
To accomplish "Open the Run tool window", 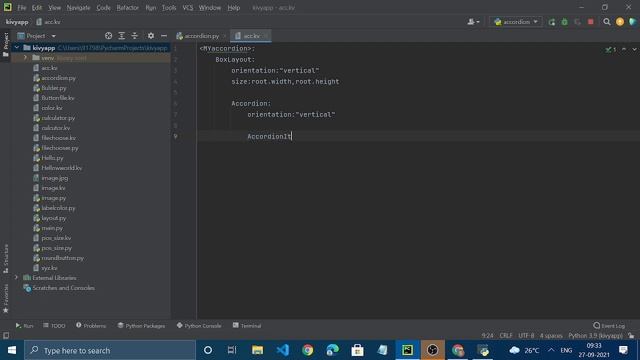I will pos(24,326).
